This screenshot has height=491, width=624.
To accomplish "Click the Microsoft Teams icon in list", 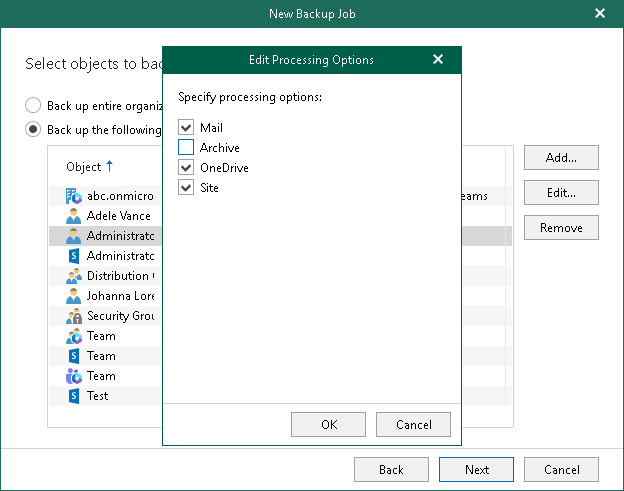I will click(73, 376).
